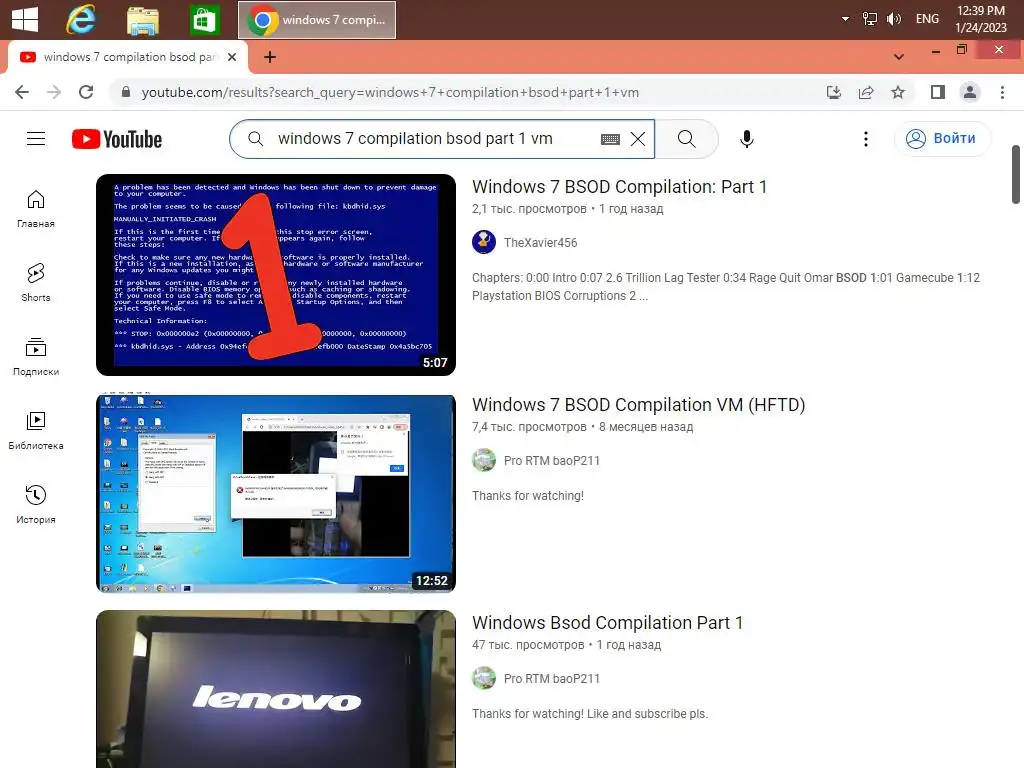
Task: Show hidden system tray icons
Action: pyautogui.click(x=845, y=19)
